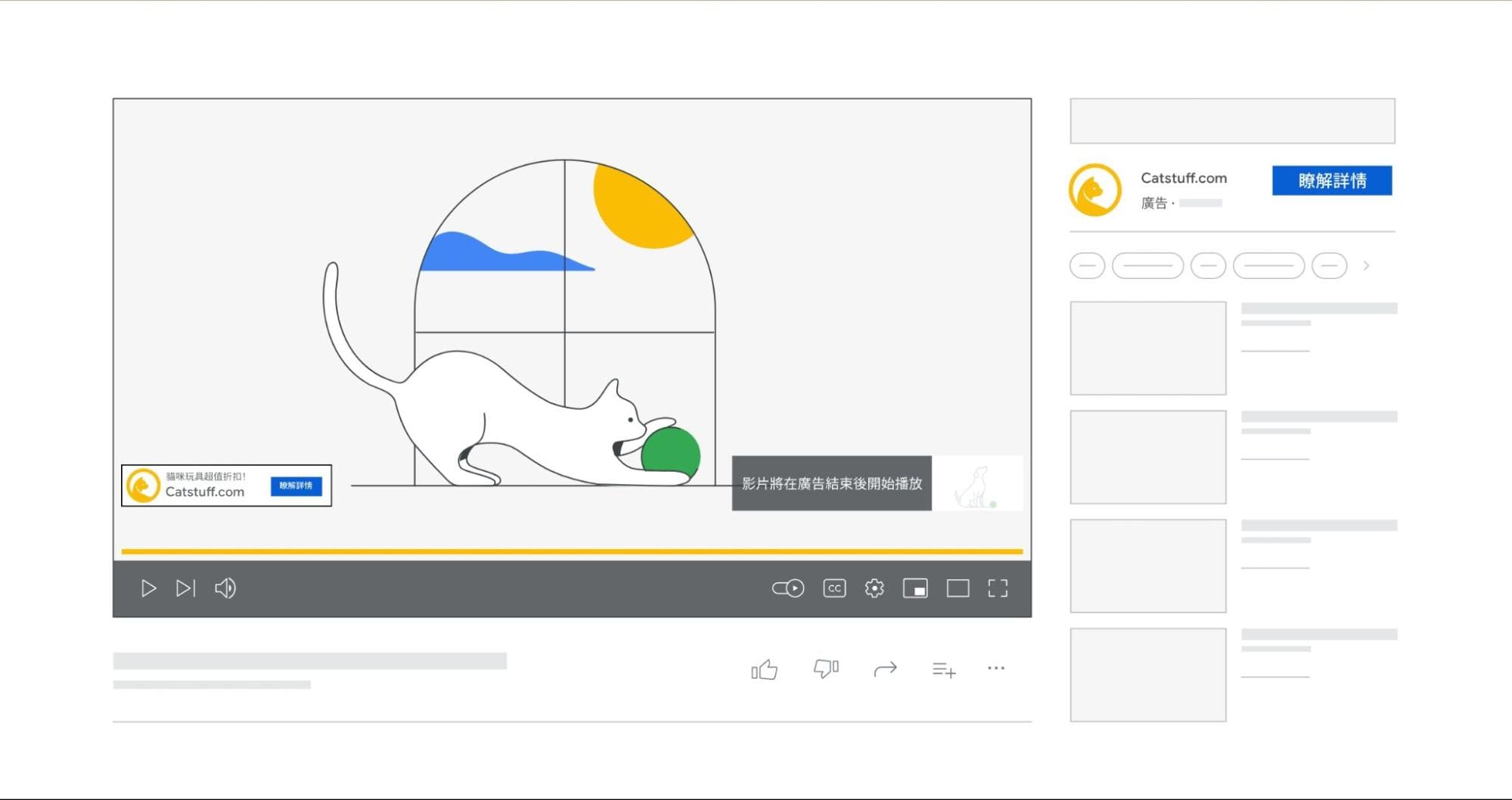Select the first filter chip row item
Screen dimensions: 1512x800
pyautogui.click(x=1087, y=266)
